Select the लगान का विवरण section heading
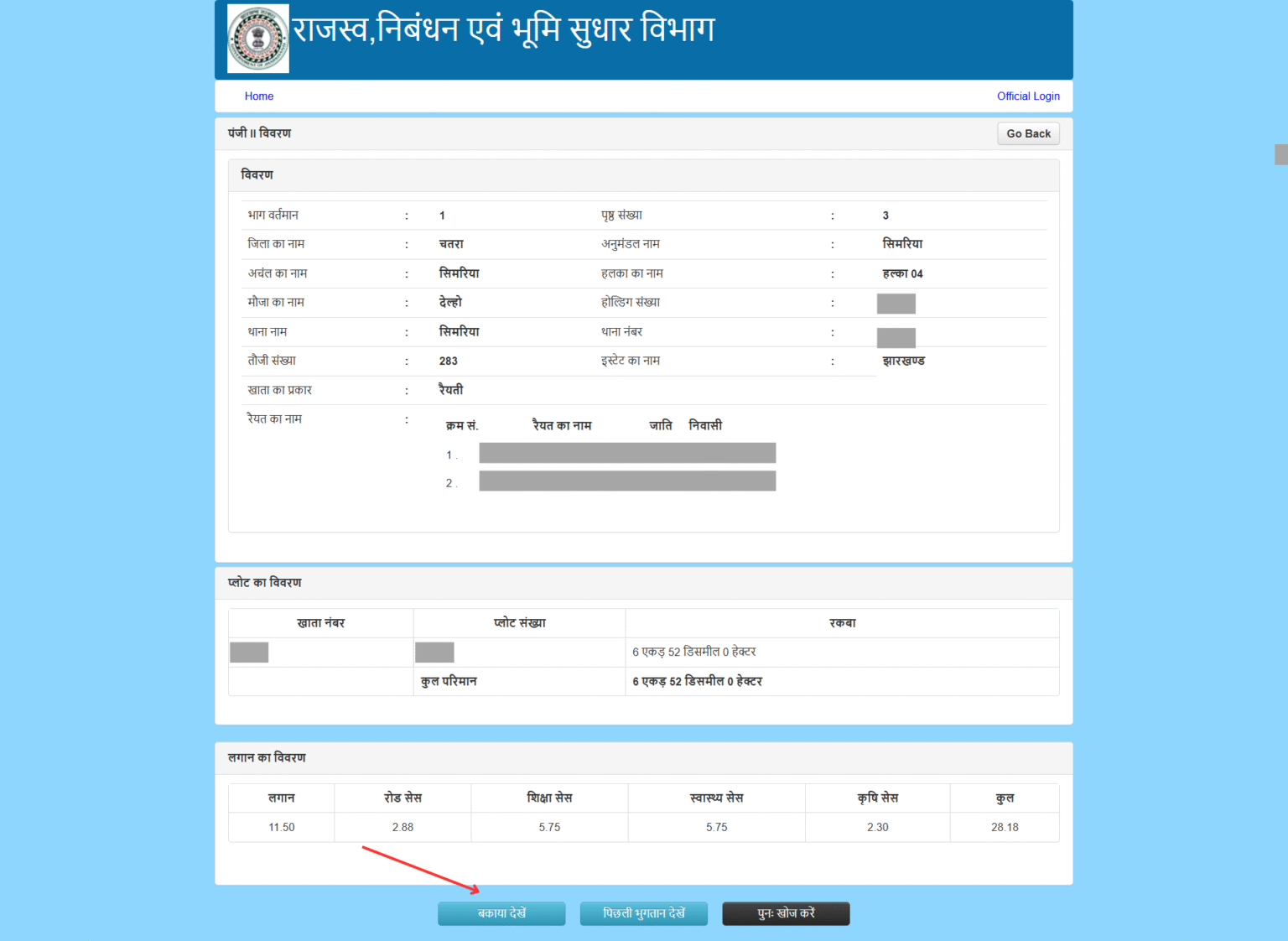This screenshot has height=941, width=1288. (267, 757)
